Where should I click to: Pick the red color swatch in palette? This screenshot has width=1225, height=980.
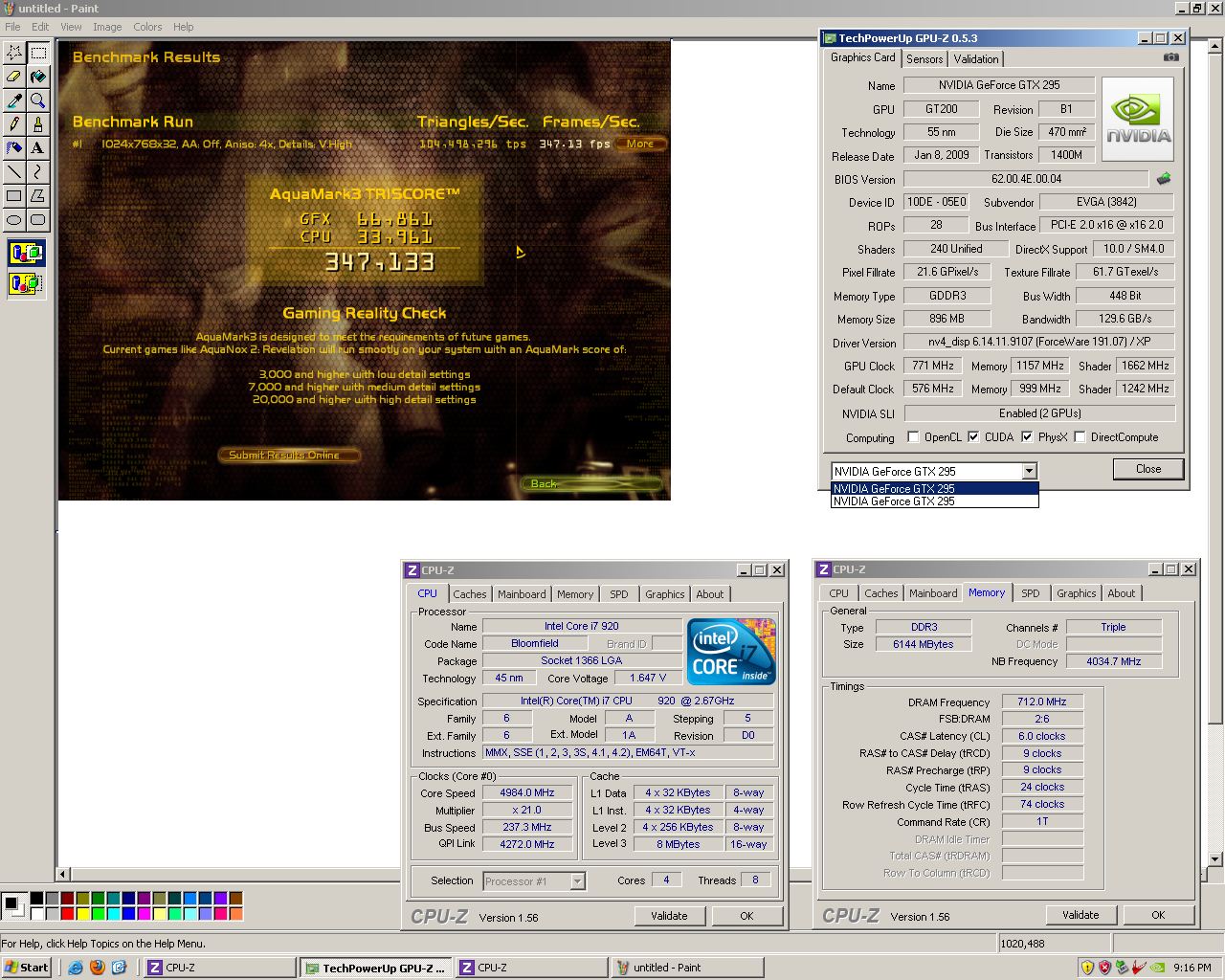point(67,914)
